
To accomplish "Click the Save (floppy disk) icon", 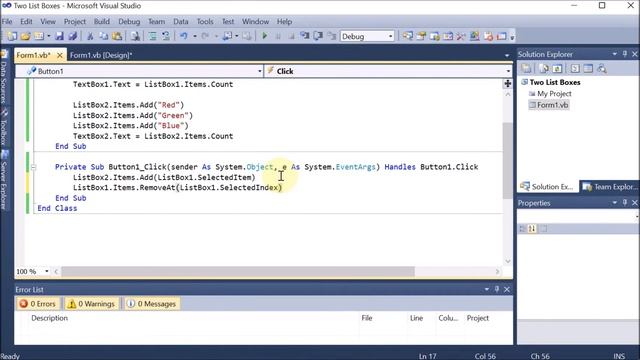I will (x=60, y=36).
